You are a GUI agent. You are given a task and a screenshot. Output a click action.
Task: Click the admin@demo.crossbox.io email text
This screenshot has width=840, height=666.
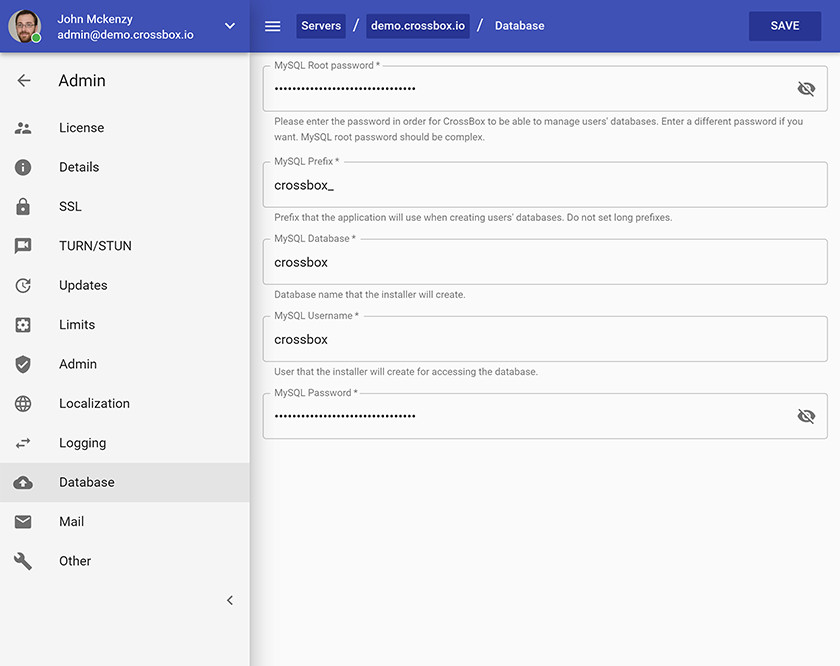[x=125, y=35]
